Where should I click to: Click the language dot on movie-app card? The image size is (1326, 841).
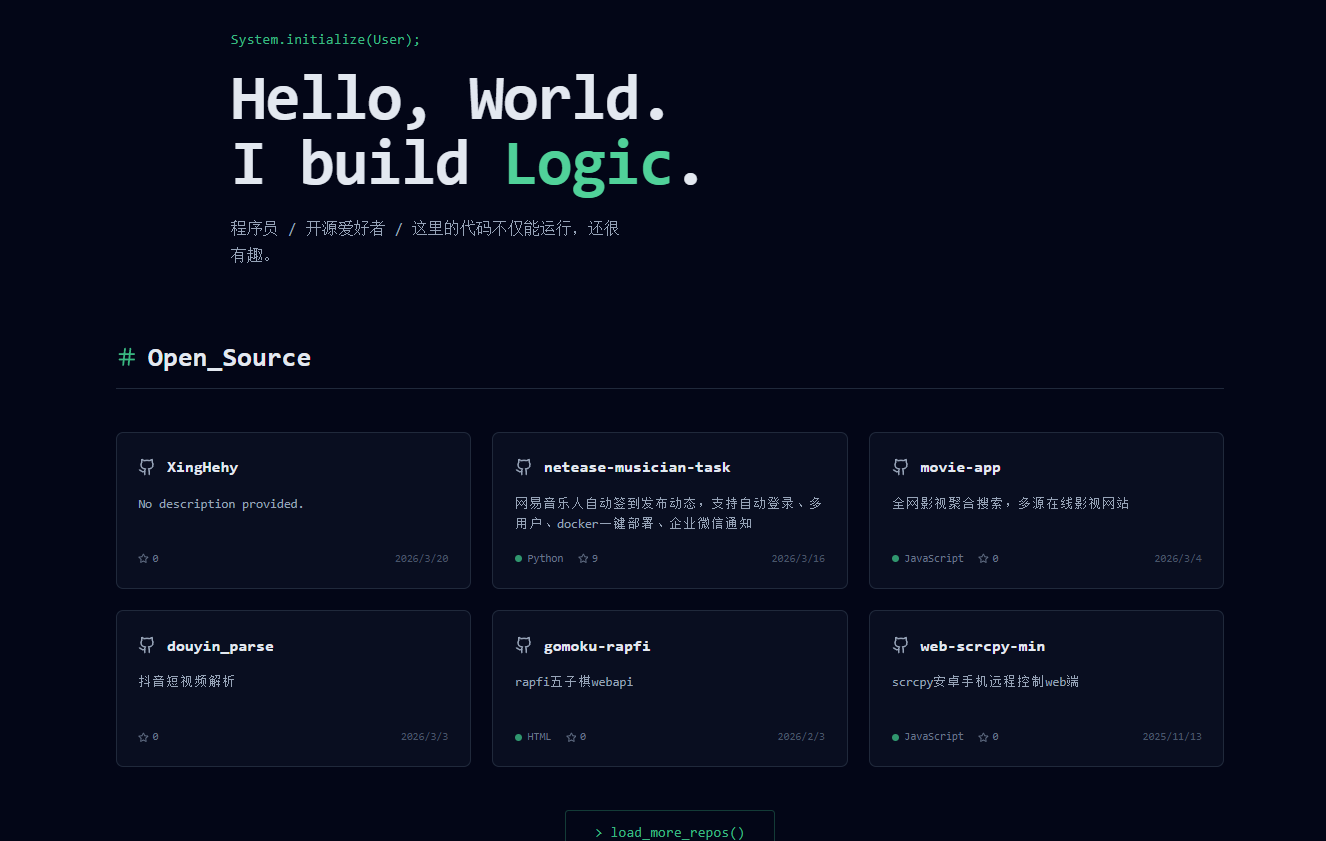point(895,559)
